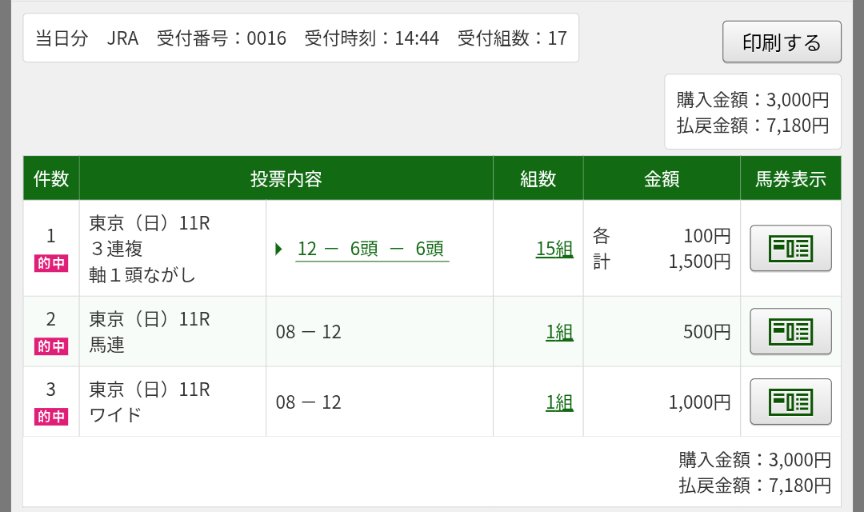Select the 的中 badge in row 2
Viewport: 864px width, 512px height.
[51, 346]
